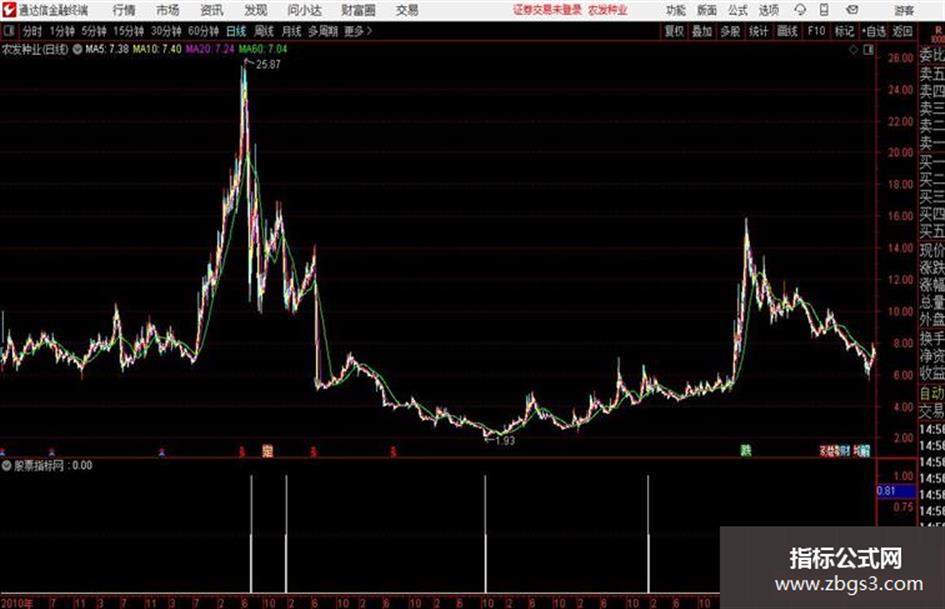Open the 公式 menu

click(x=738, y=10)
